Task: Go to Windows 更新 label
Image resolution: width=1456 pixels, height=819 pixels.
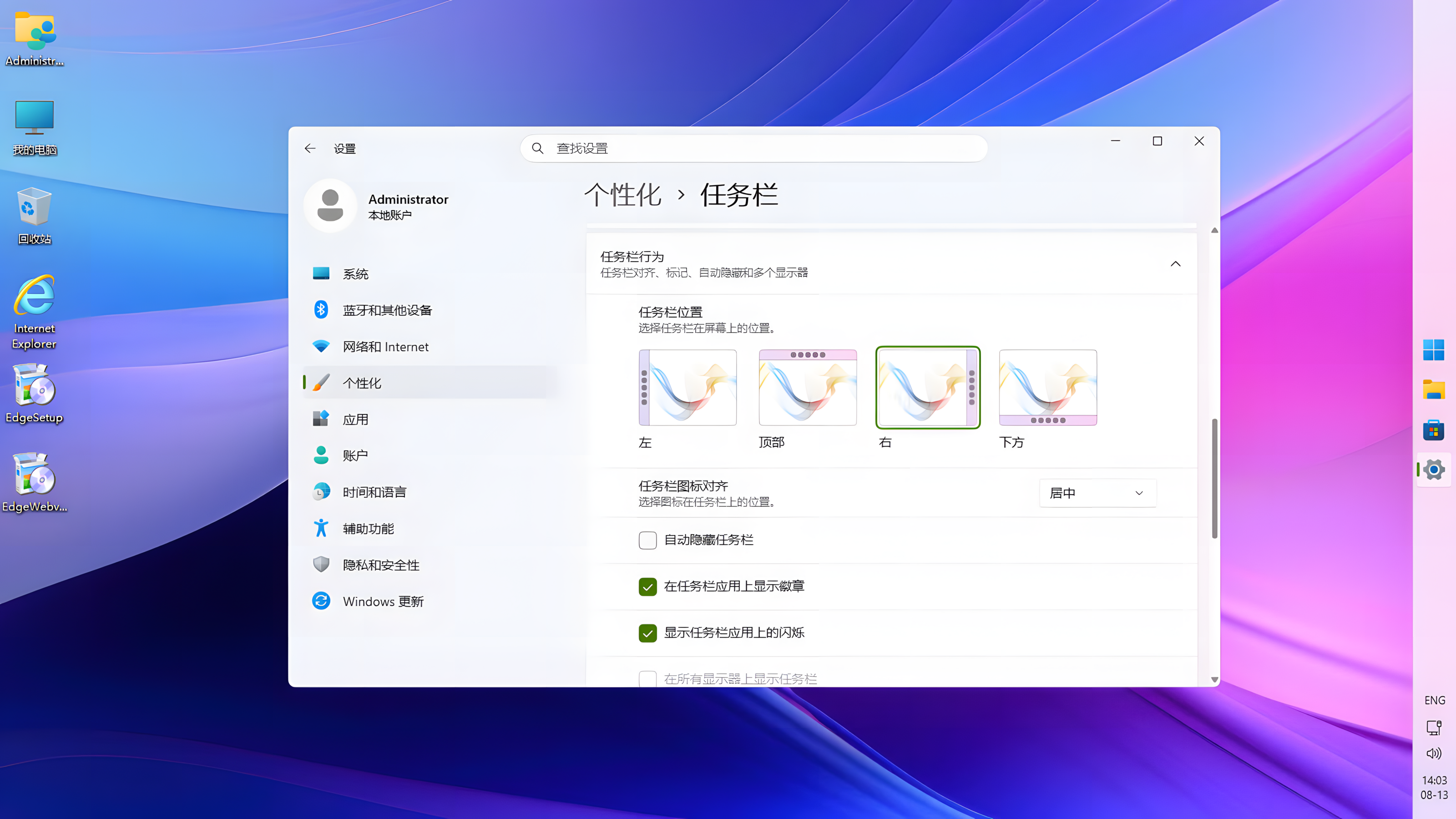Action: tap(383, 602)
